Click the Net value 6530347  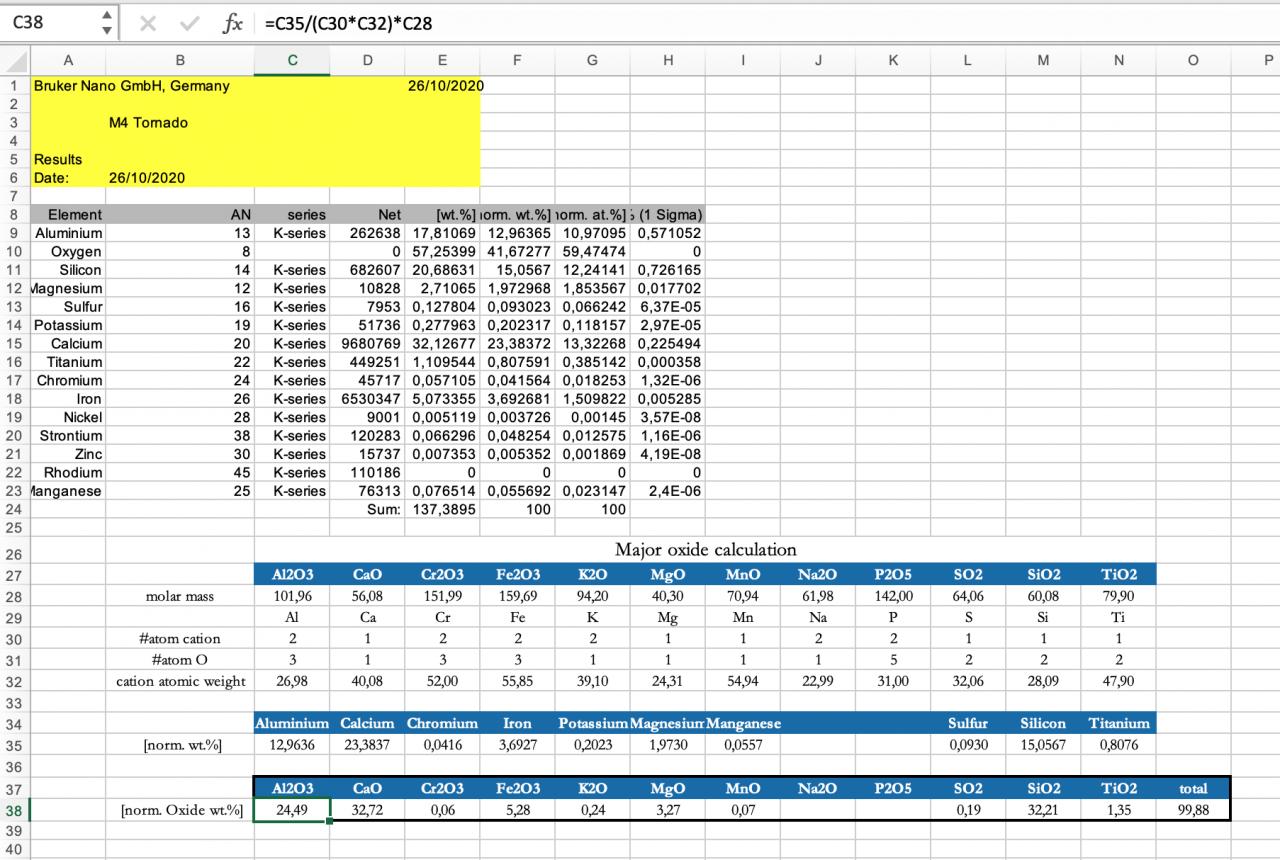pos(367,399)
